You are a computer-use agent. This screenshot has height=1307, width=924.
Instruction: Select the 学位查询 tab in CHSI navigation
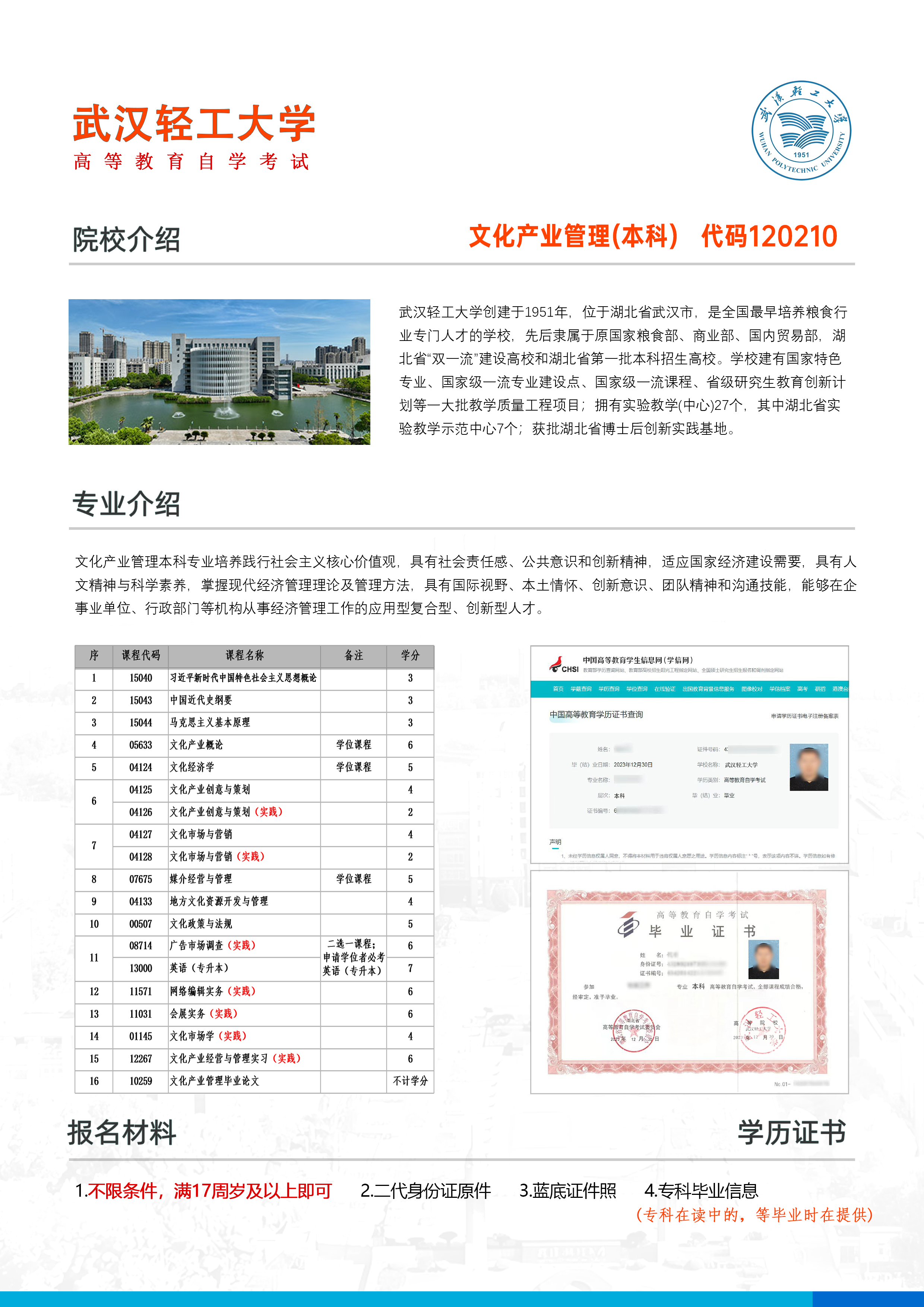click(636, 689)
